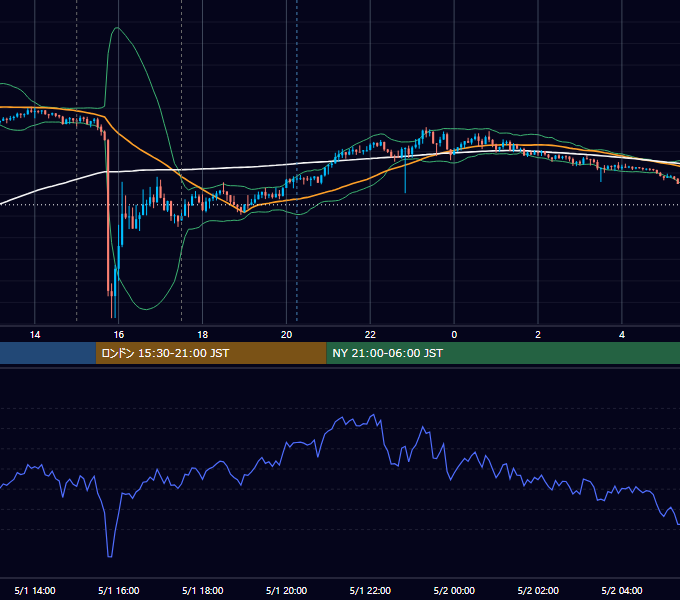Click the 20 hour axis label
Viewport: 680px width, 600px height.
[x=286, y=335]
